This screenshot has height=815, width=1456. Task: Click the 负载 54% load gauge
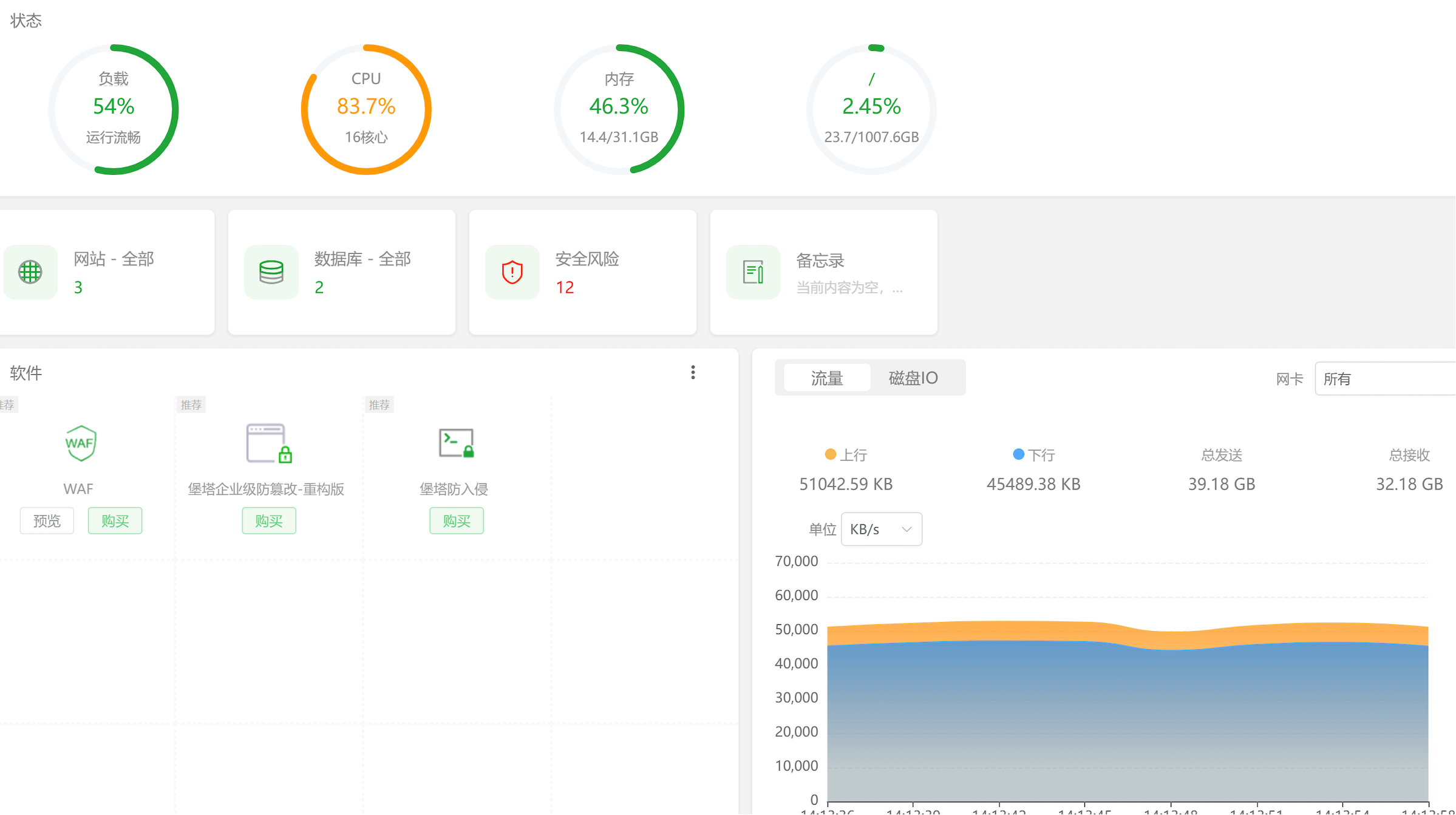114,110
